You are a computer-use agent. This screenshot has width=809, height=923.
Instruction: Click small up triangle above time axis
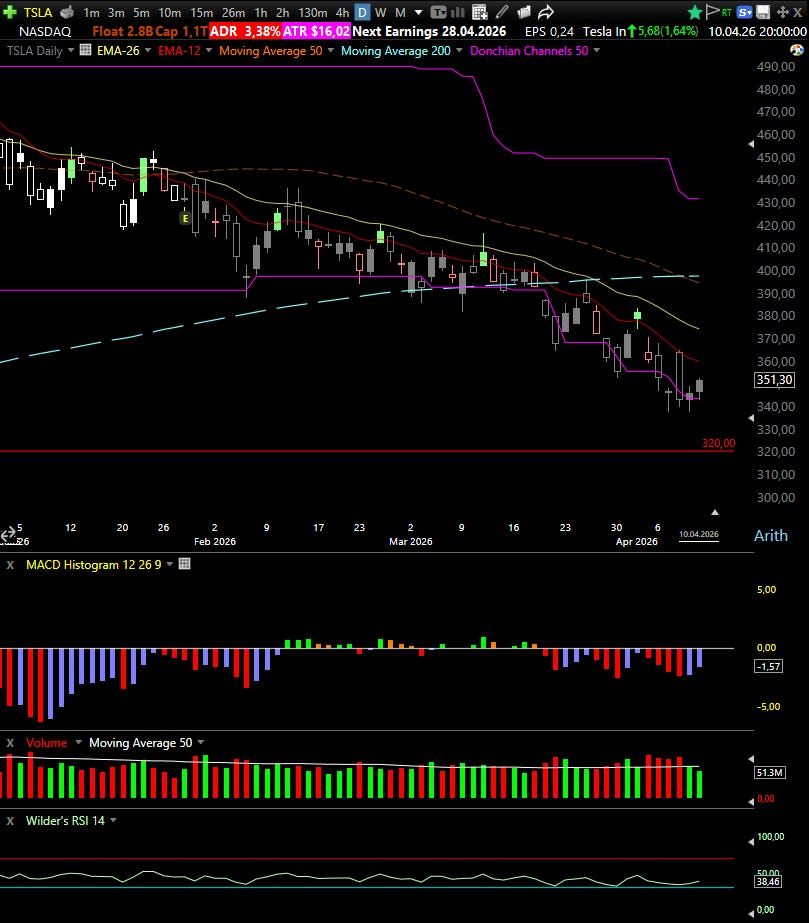[715, 512]
